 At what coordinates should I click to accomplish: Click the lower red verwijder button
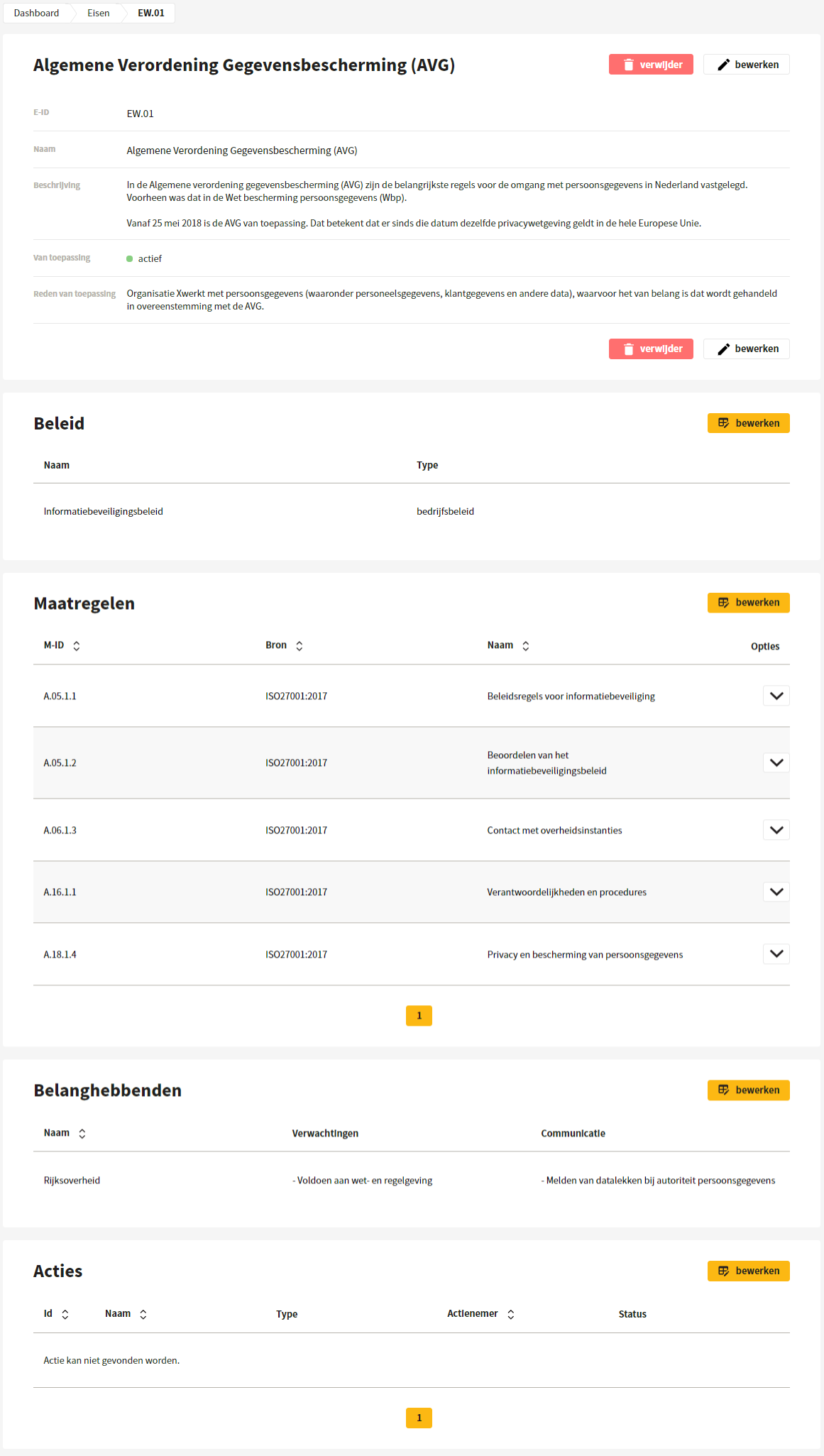(x=651, y=349)
